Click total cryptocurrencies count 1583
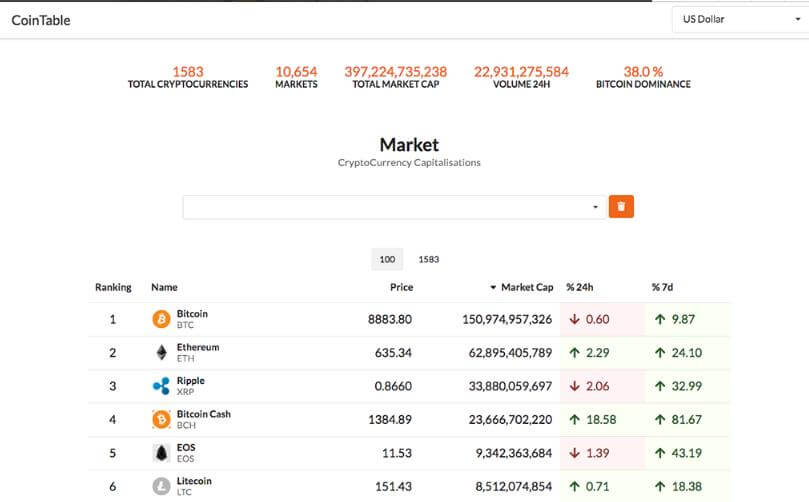This screenshot has height=502, width=809. coord(188,72)
